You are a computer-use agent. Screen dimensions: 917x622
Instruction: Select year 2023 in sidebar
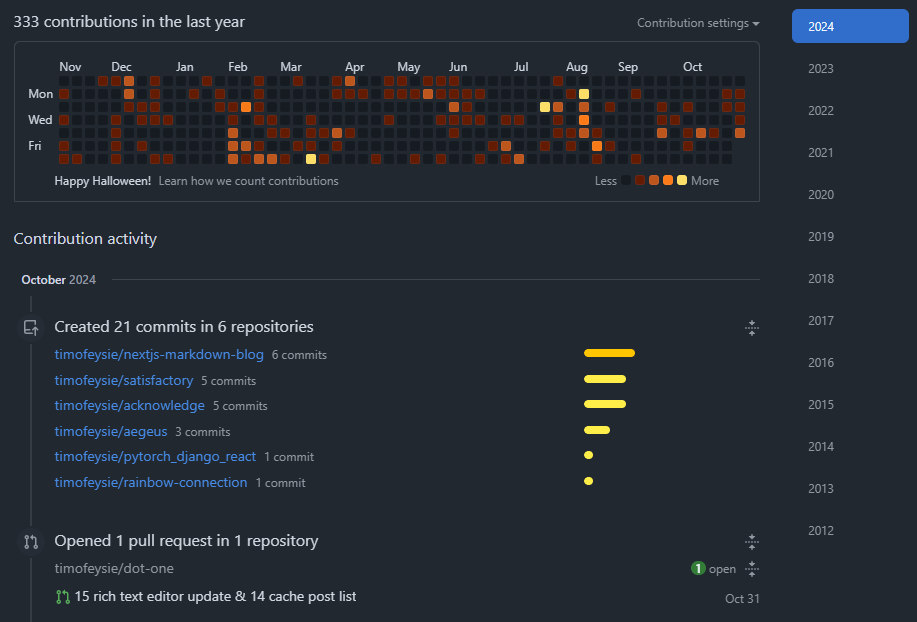[x=821, y=68]
